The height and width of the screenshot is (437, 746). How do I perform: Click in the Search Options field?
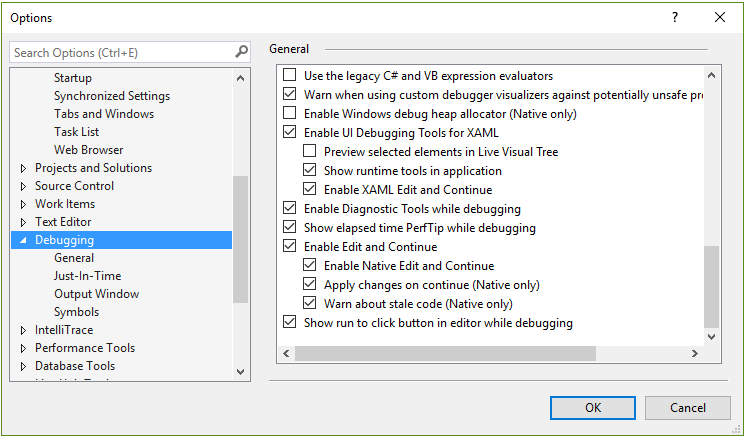click(120, 52)
